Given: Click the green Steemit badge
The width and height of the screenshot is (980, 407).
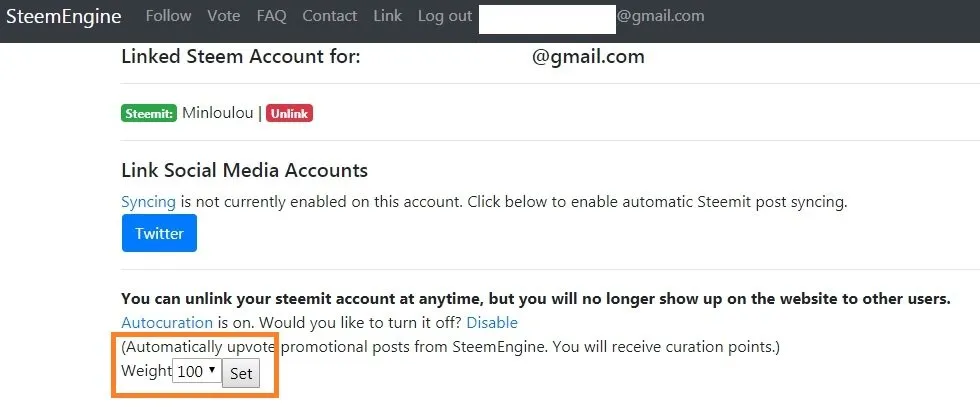Looking at the screenshot, I should point(149,114).
